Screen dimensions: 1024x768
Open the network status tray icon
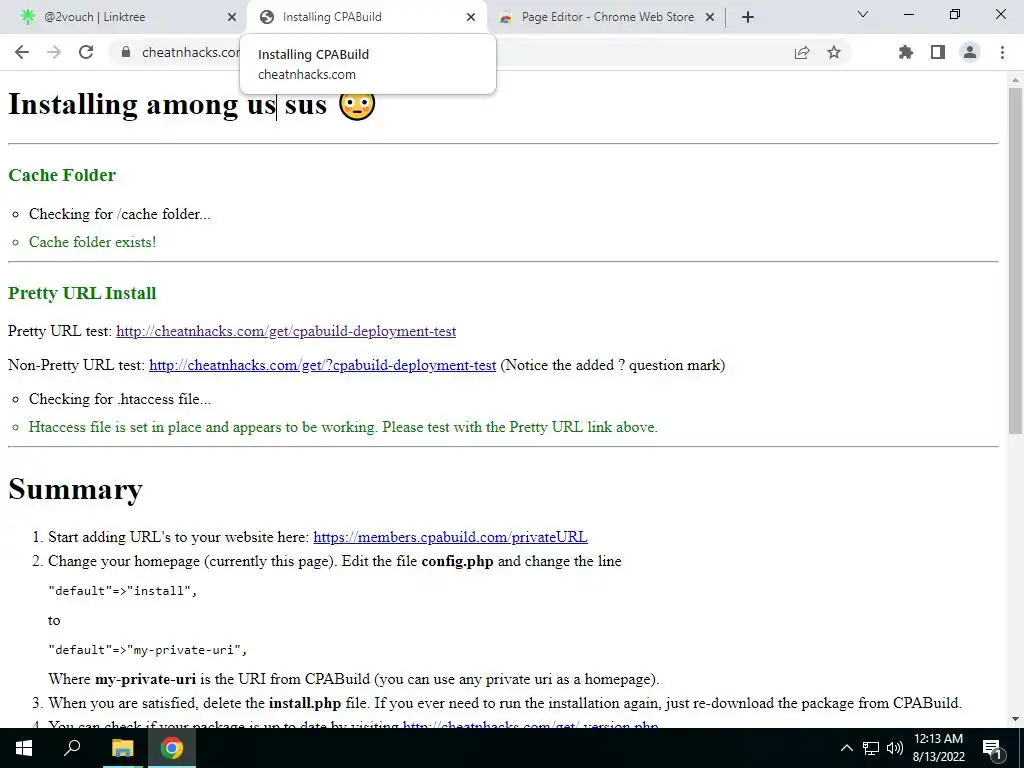(x=871, y=748)
